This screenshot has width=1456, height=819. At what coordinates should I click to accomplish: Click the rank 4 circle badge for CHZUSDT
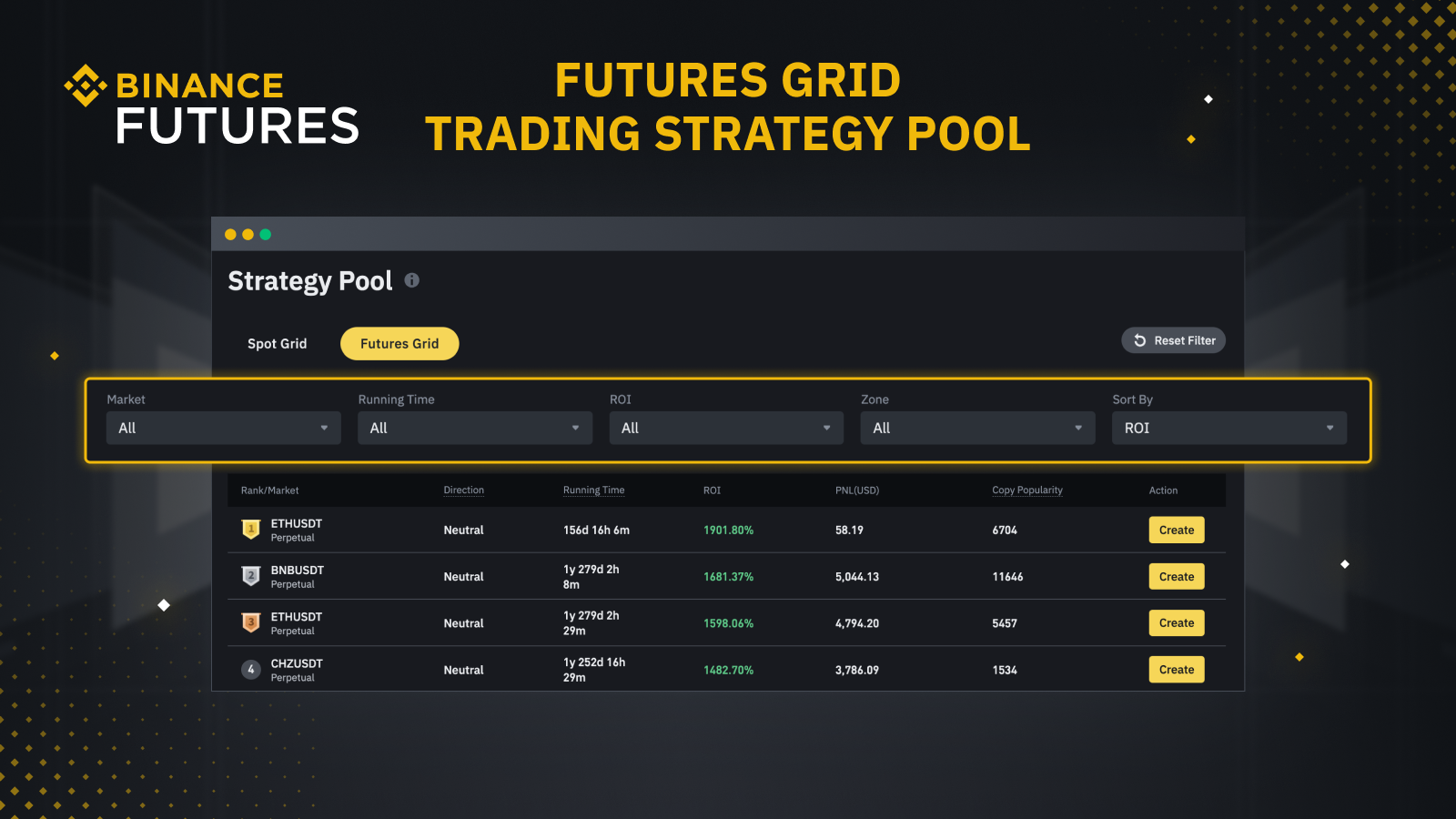[x=251, y=669]
